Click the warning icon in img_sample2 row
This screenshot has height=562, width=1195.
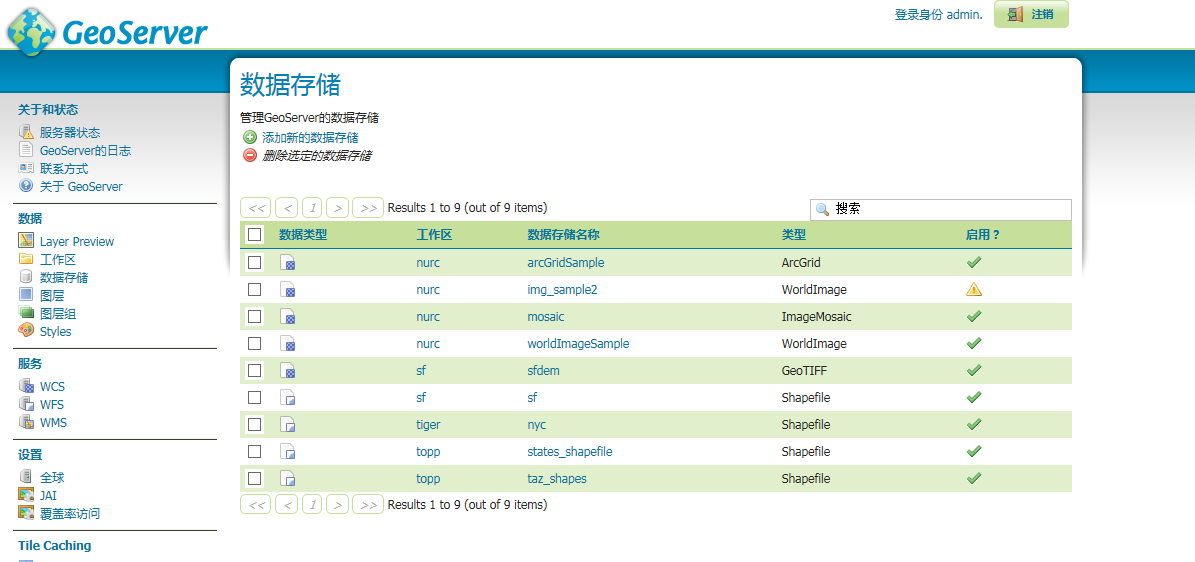(973, 289)
